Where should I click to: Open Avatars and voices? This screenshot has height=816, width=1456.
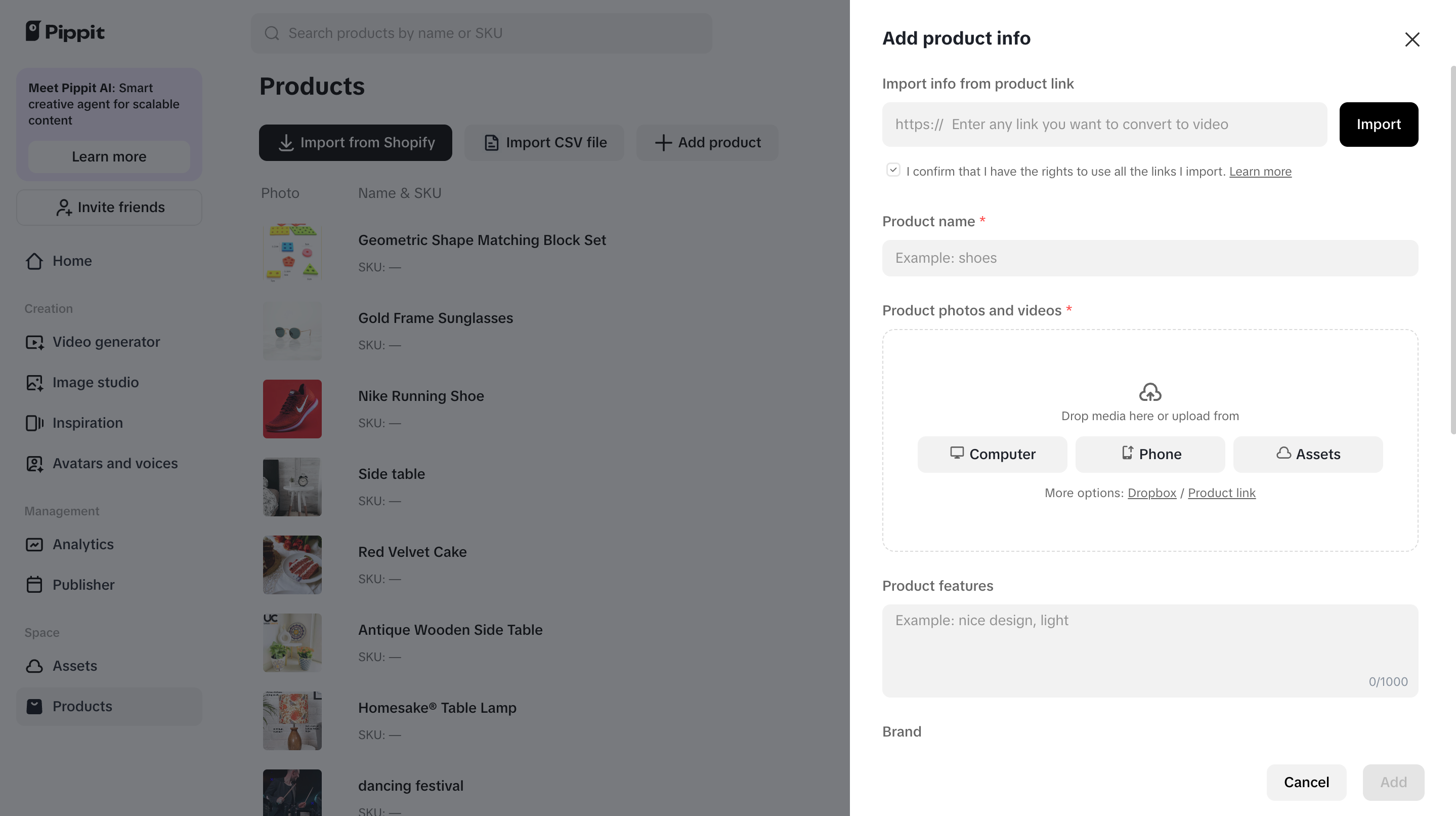(115, 463)
